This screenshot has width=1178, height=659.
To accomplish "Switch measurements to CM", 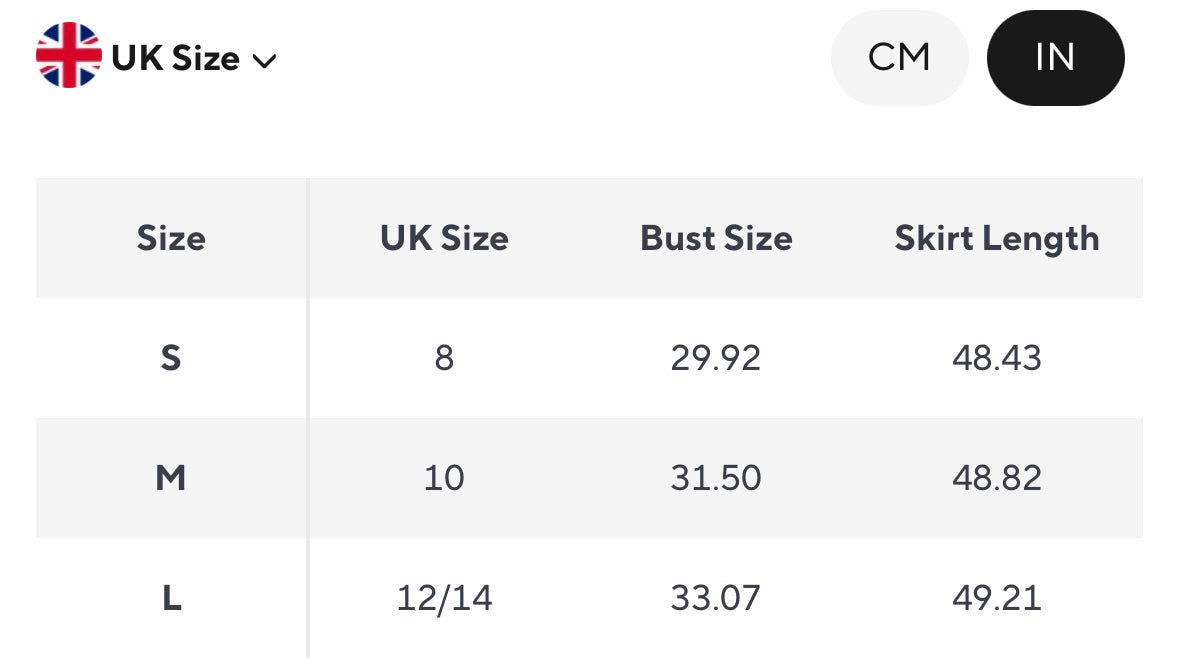I will pos(899,58).
